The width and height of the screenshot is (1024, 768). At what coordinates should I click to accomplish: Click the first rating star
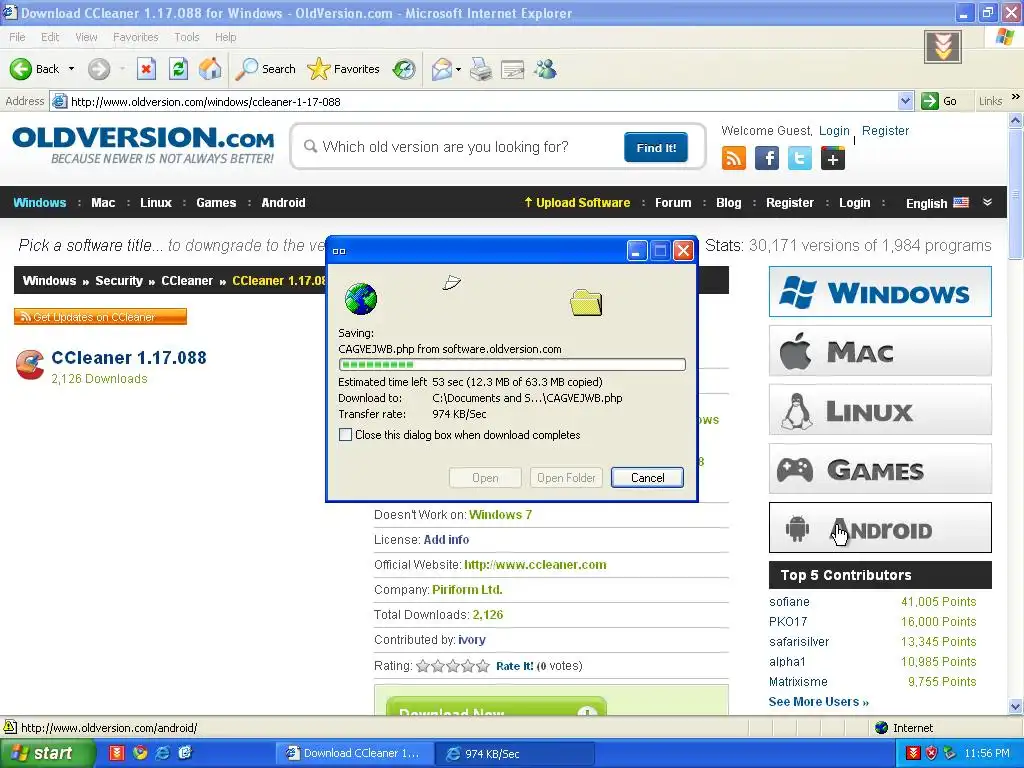[x=423, y=666]
